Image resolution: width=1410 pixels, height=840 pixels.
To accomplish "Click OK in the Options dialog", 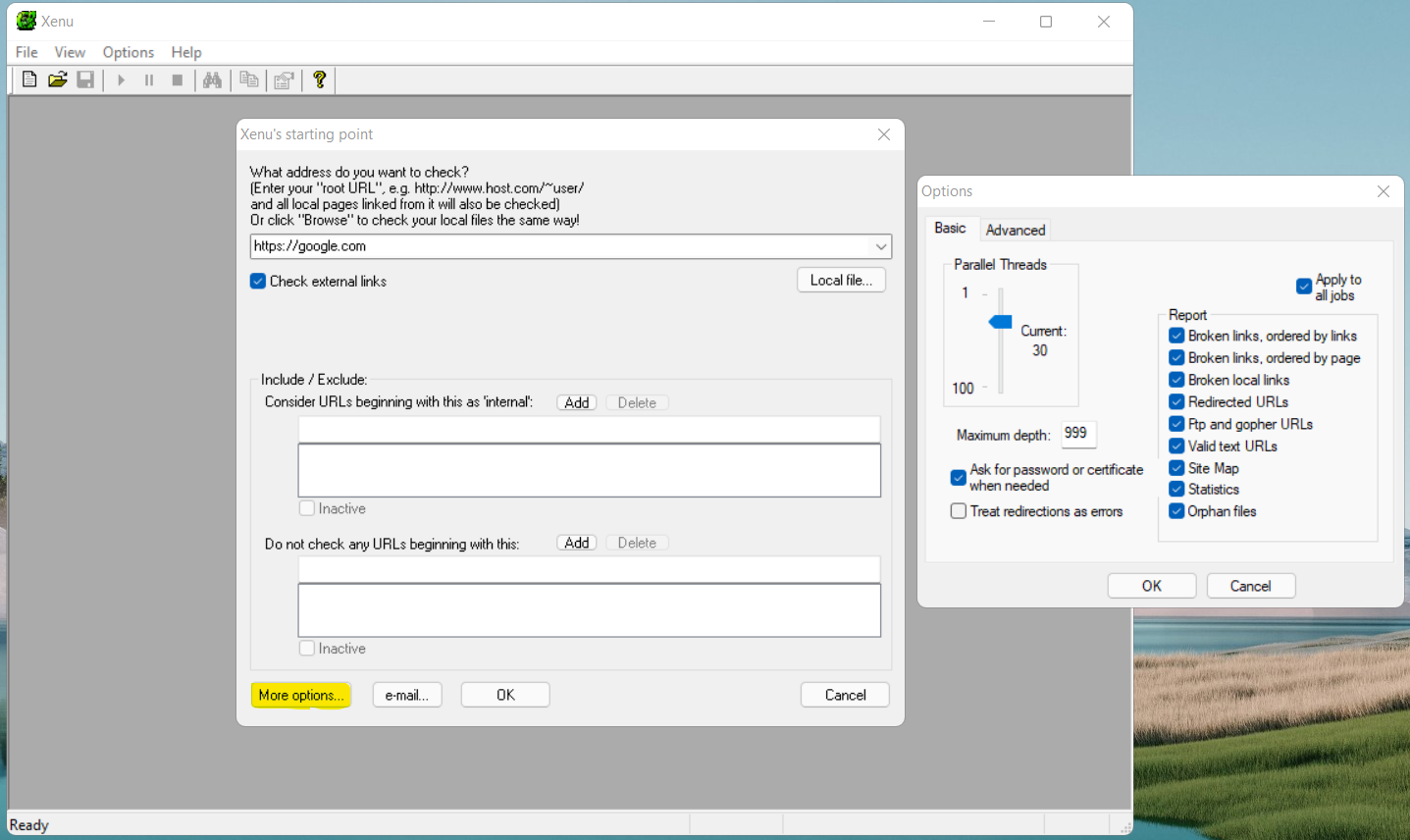I will [x=1152, y=586].
